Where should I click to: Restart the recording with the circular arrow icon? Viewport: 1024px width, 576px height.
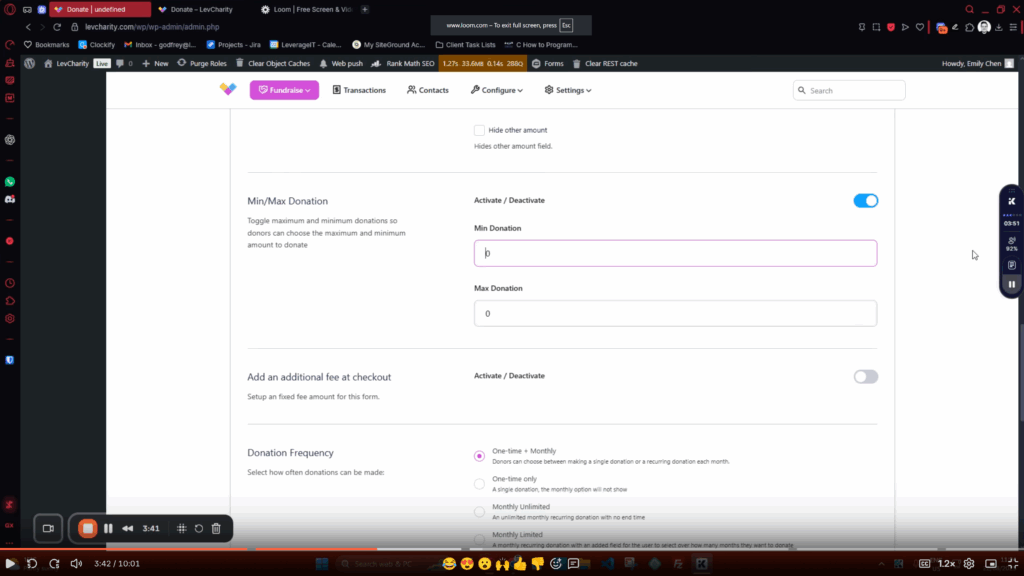pyautogui.click(x=199, y=528)
